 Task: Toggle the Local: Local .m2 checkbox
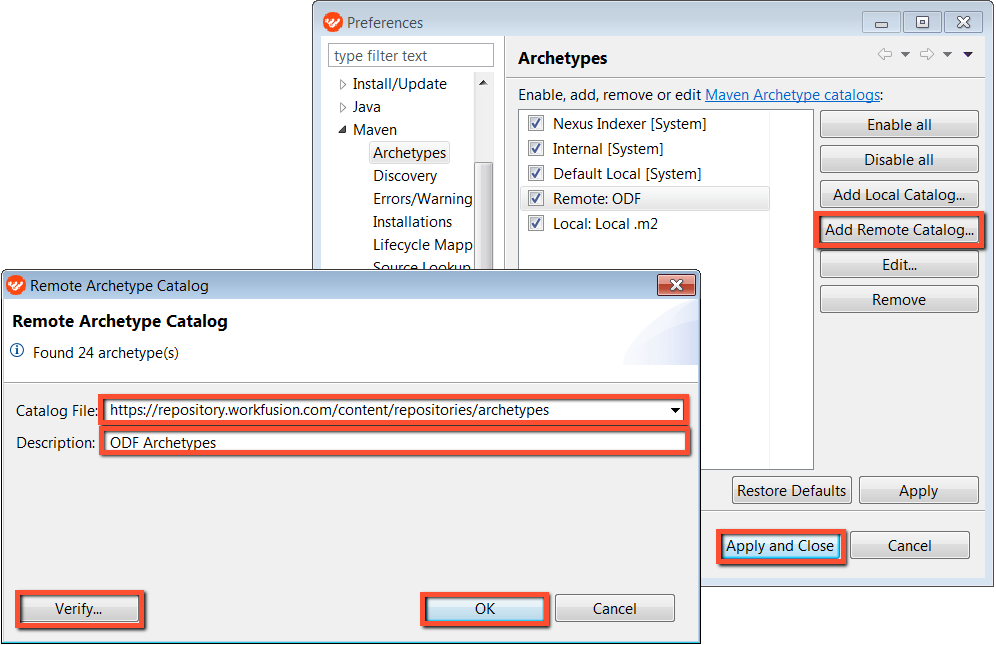pos(536,224)
